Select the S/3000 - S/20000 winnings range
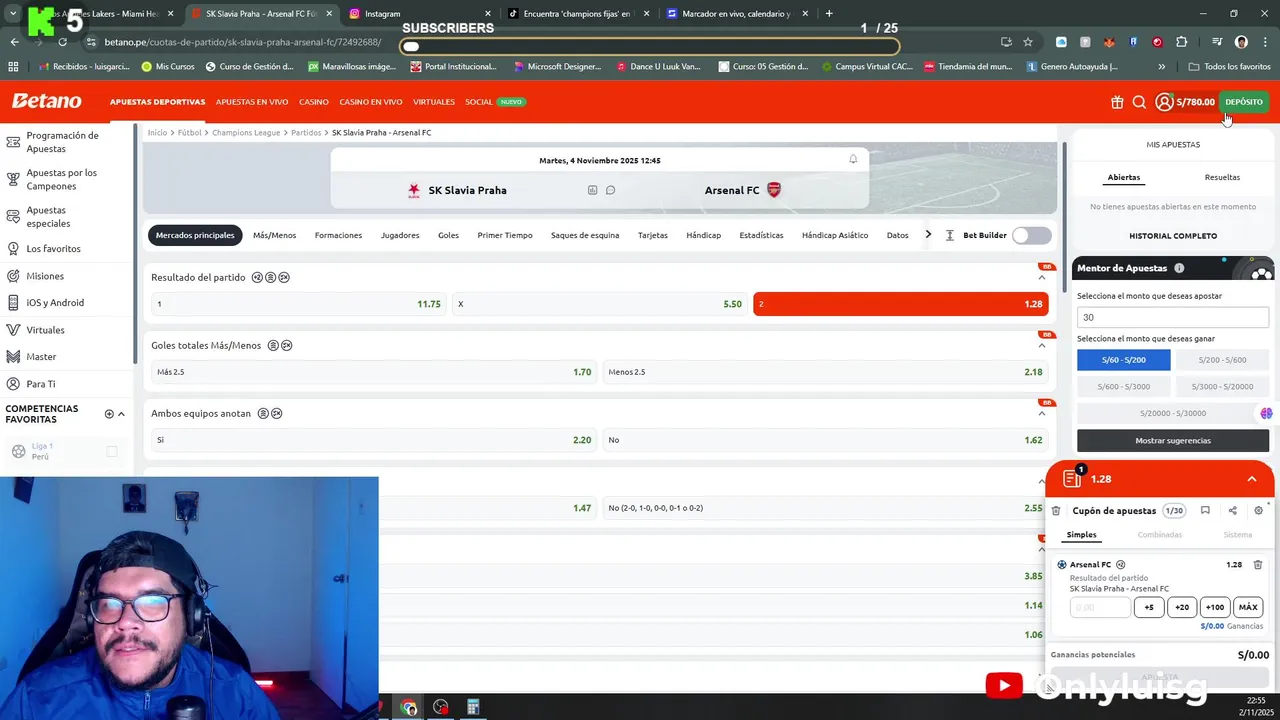Image resolution: width=1280 pixels, height=720 pixels. (1222, 386)
